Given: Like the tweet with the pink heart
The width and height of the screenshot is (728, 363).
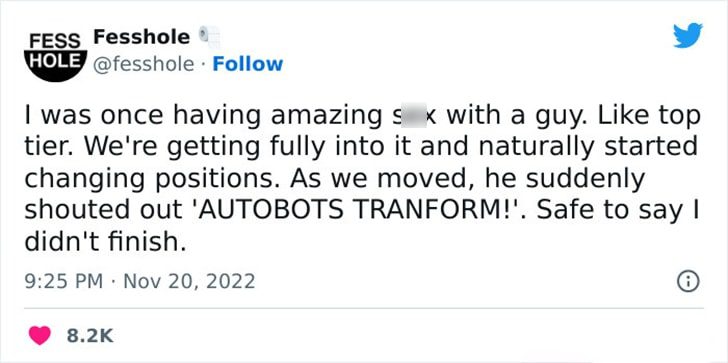Looking at the screenshot, I should click(40, 335).
